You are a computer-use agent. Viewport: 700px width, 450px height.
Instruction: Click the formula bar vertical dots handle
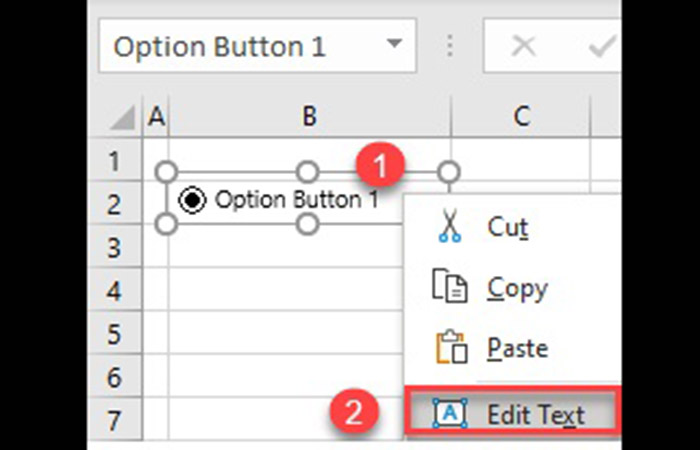coord(450,47)
